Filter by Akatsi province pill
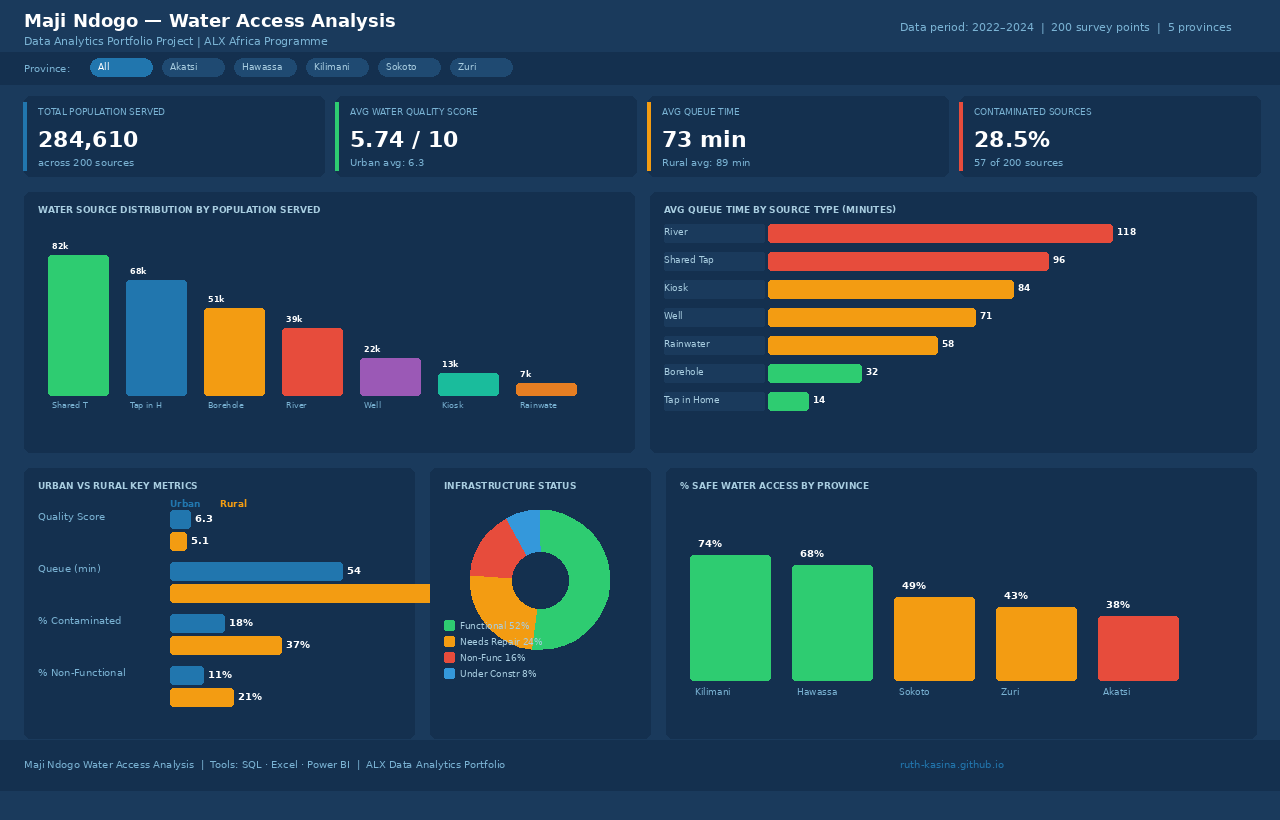Screen dimensions: 1280x820 pyautogui.click(x=193, y=67)
